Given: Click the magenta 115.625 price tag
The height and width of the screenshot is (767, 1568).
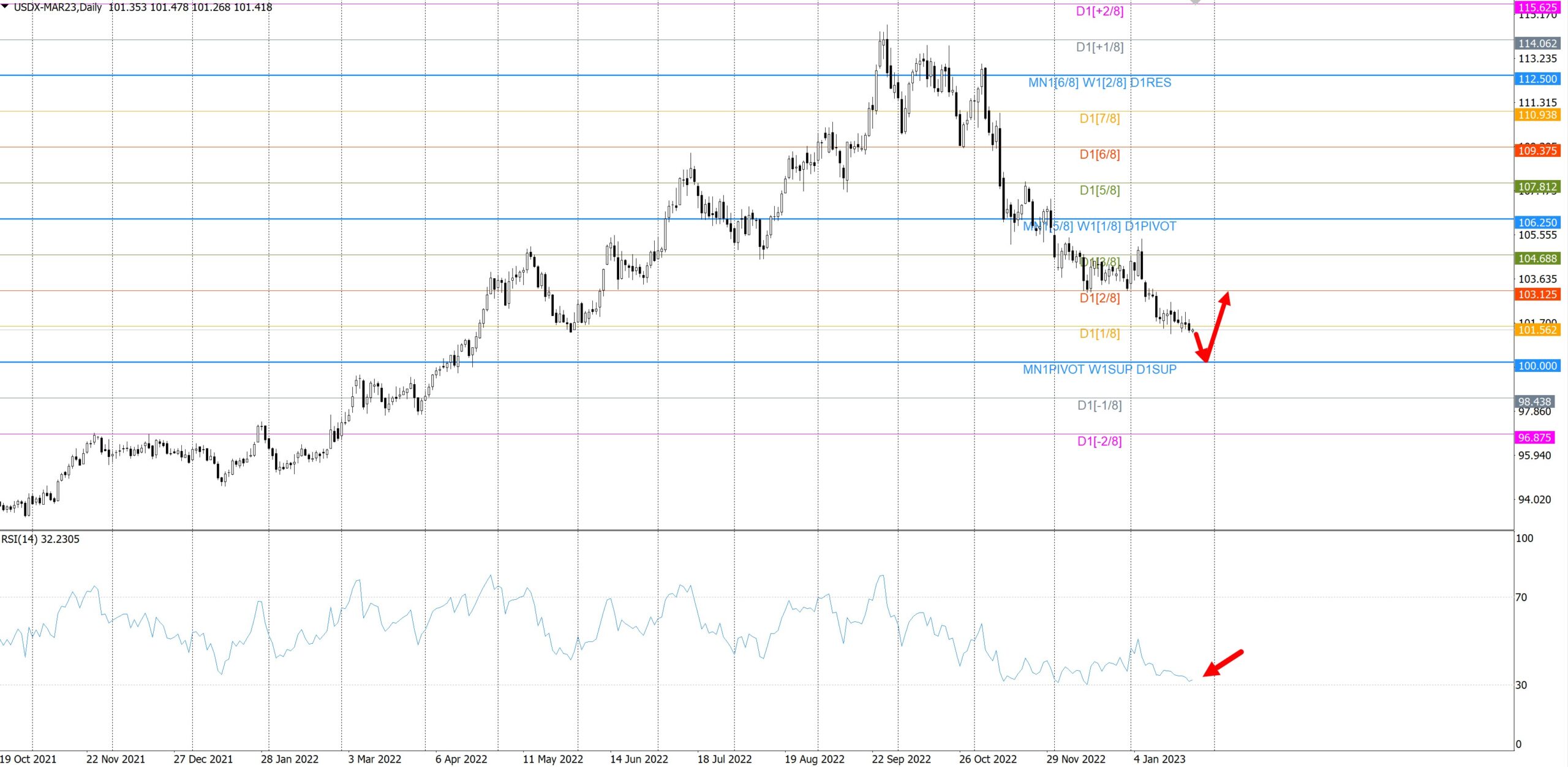Looking at the screenshot, I should [x=1537, y=7].
